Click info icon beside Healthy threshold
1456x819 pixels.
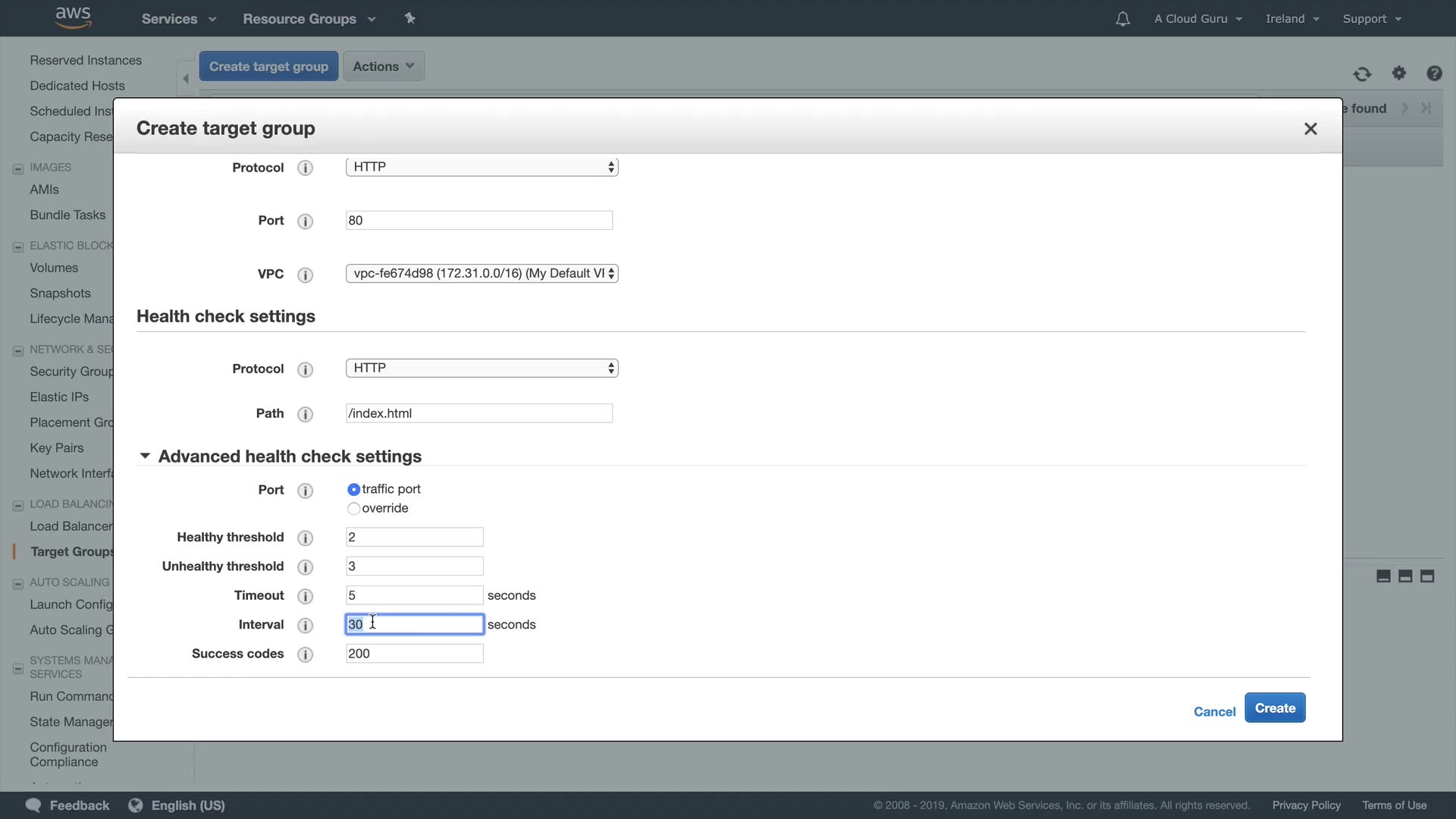pyautogui.click(x=305, y=538)
